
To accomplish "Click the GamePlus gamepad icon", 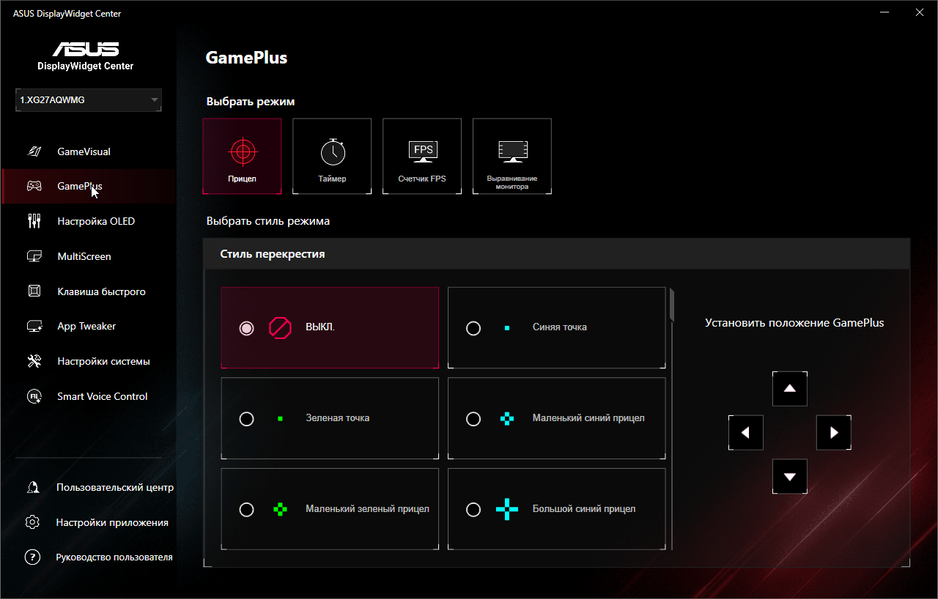I will (x=34, y=186).
